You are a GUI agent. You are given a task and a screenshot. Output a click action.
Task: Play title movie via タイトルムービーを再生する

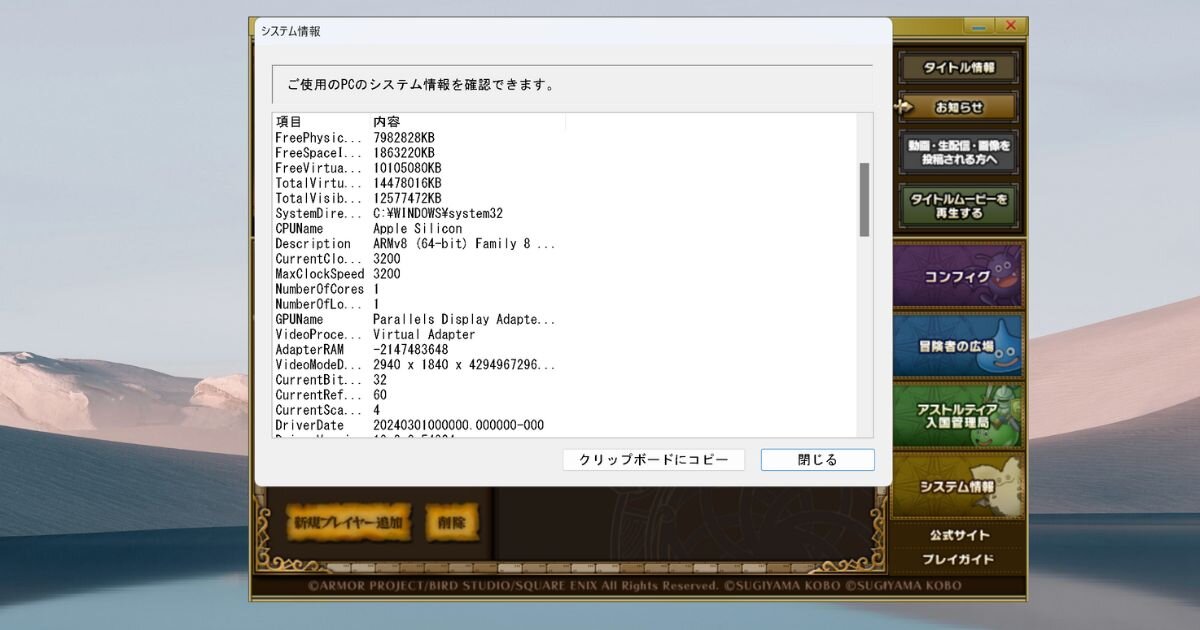(958, 206)
